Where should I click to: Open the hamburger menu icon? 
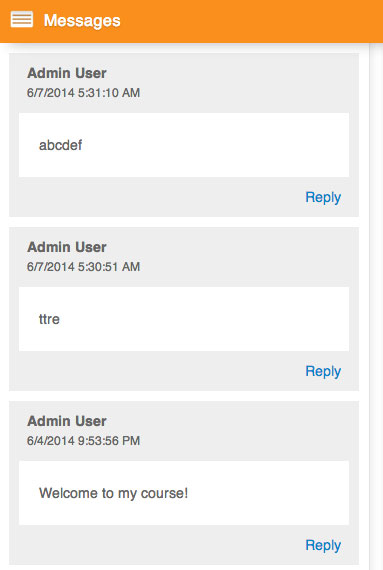pos(22,20)
